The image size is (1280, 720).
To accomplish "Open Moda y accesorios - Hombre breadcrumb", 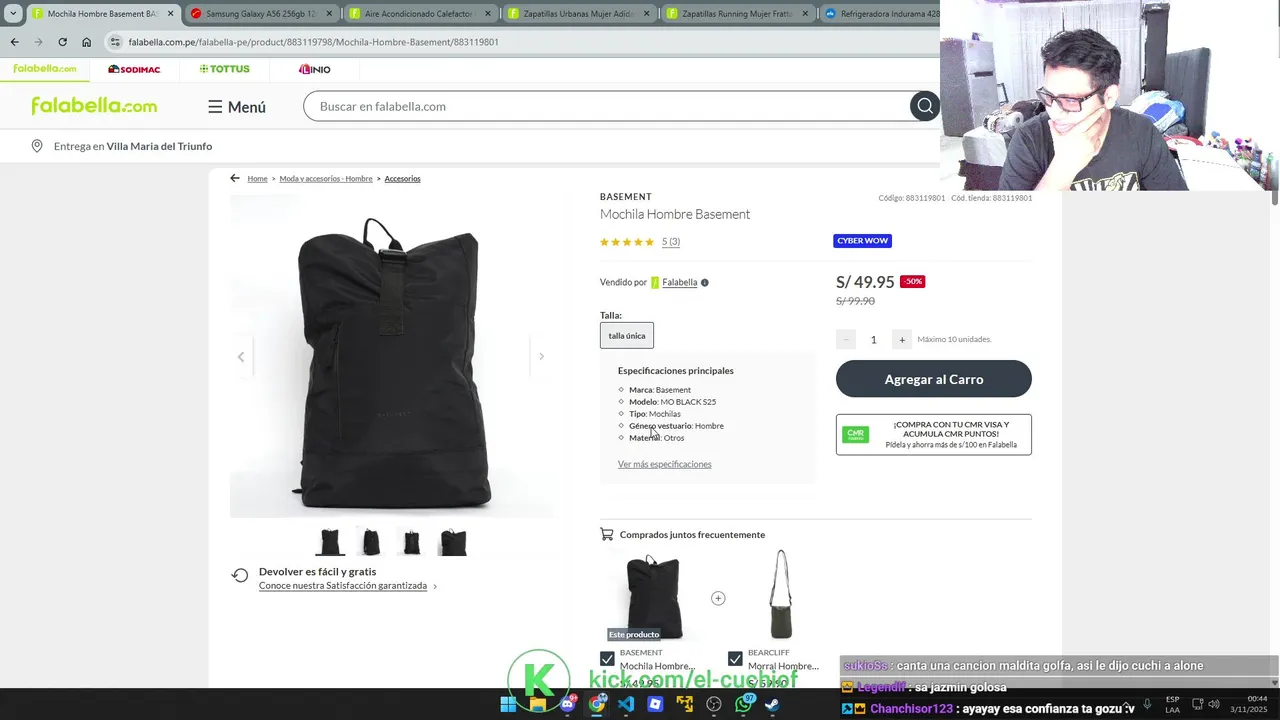I will click(326, 178).
